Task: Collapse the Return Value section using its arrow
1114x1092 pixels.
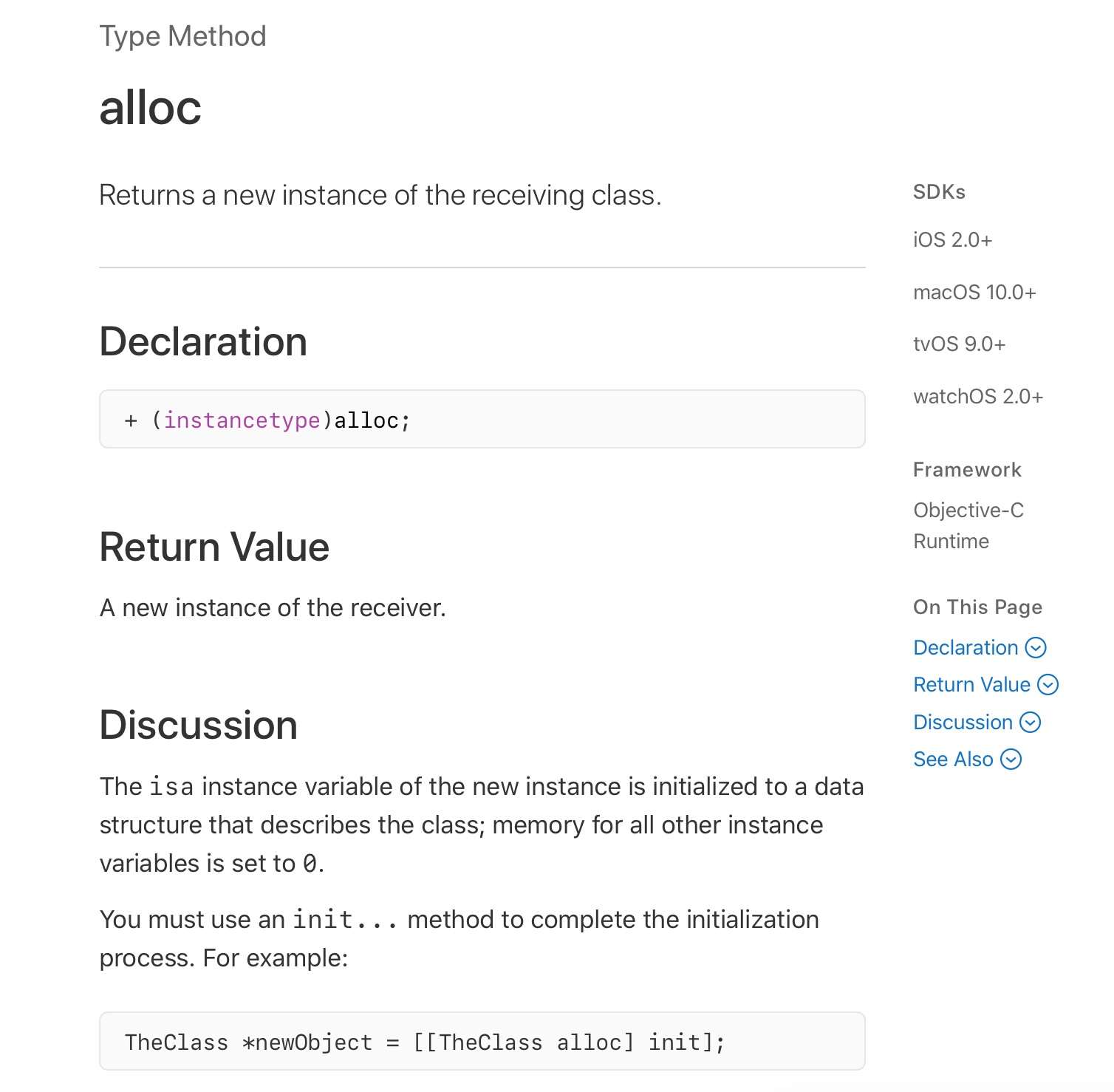Action: tap(1048, 685)
